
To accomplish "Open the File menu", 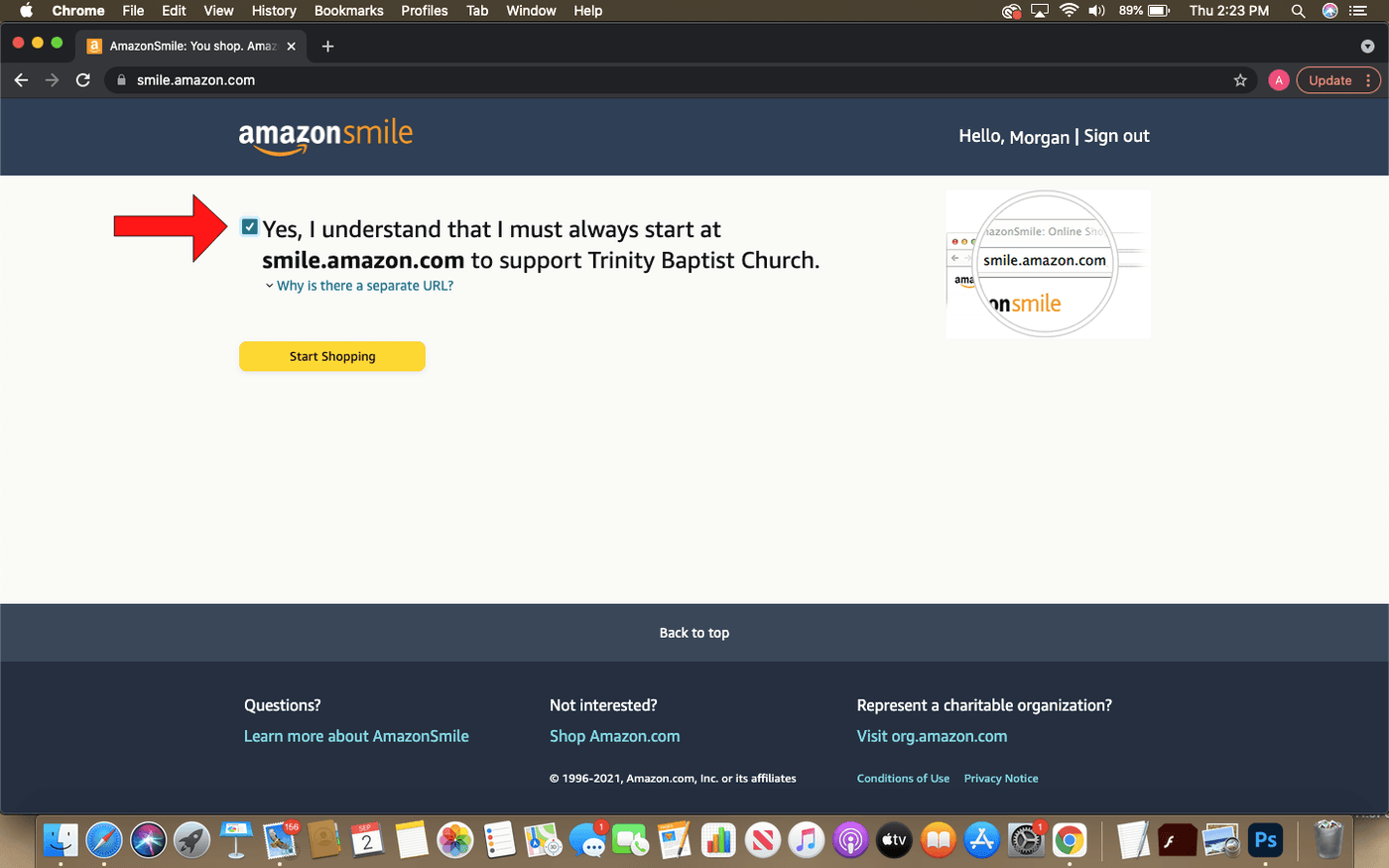I will coord(133,11).
